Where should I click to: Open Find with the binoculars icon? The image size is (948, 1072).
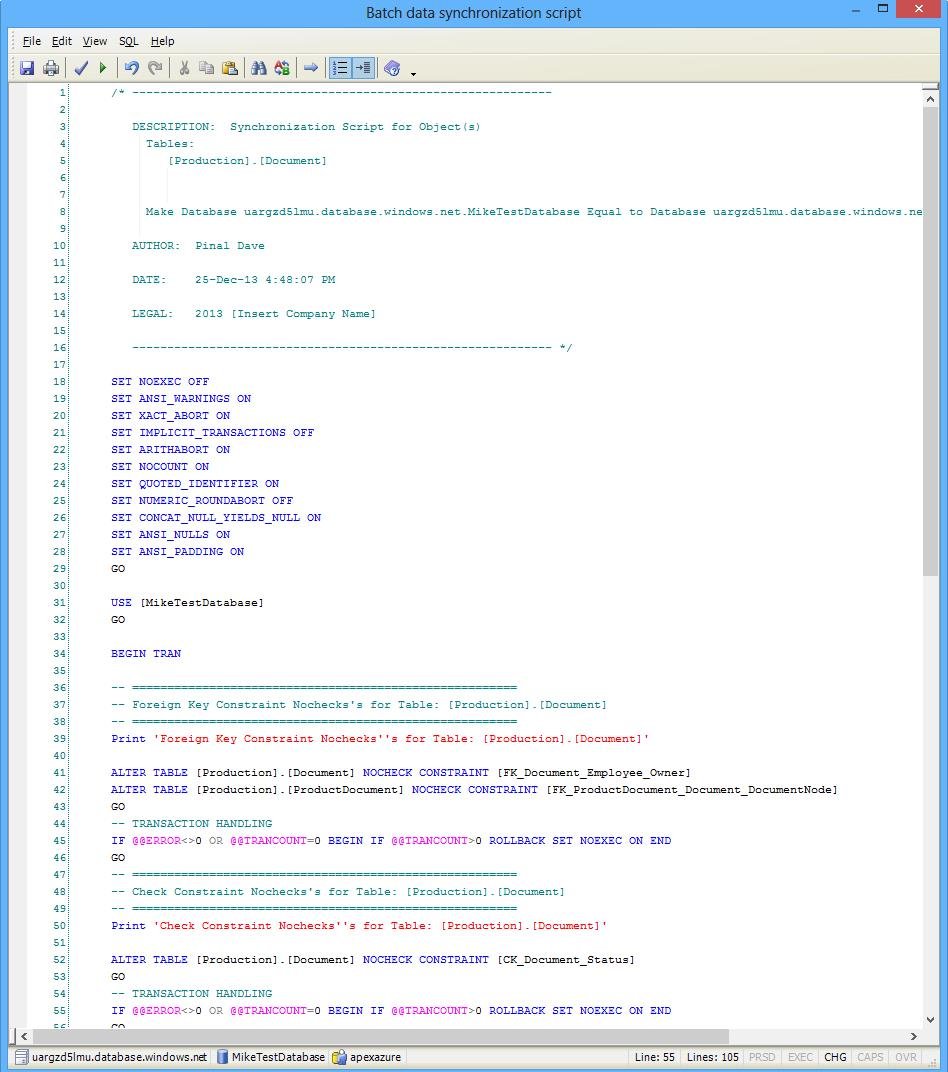point(258,68)
